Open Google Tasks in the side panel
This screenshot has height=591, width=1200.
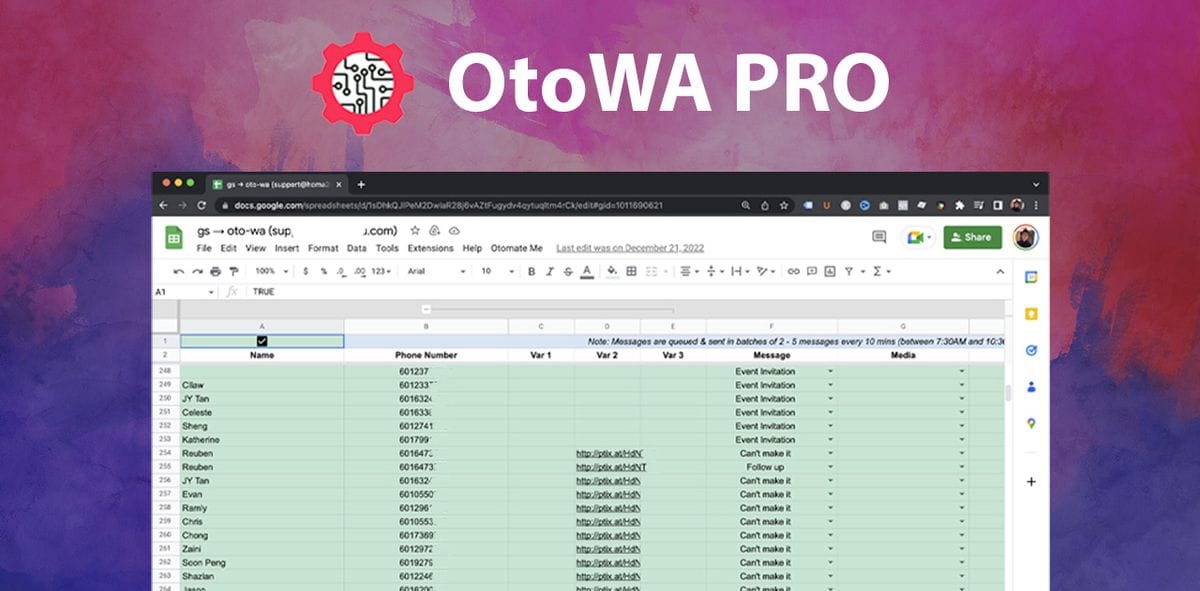click(1031, 350)
